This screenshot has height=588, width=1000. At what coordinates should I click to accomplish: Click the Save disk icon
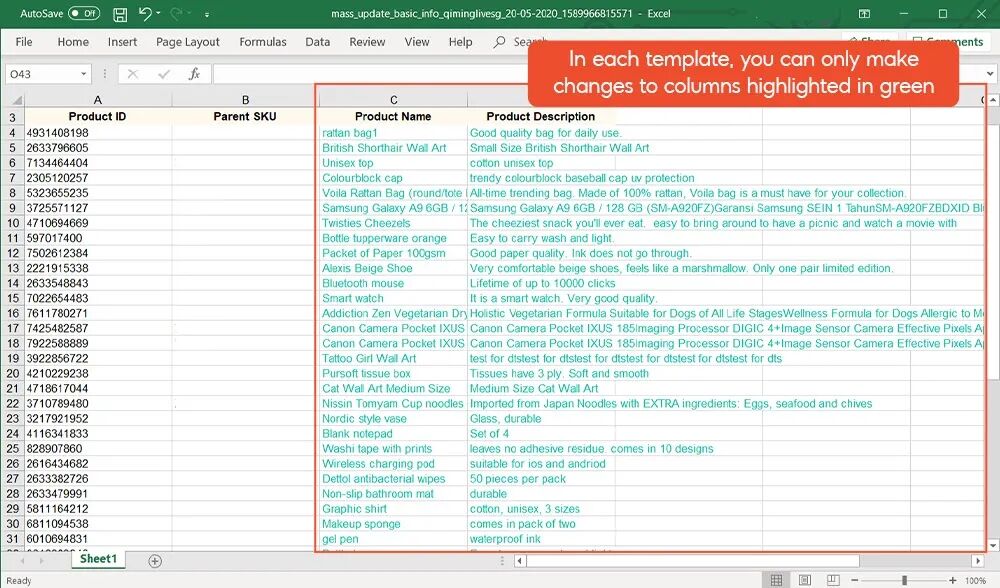pos(120,14)
